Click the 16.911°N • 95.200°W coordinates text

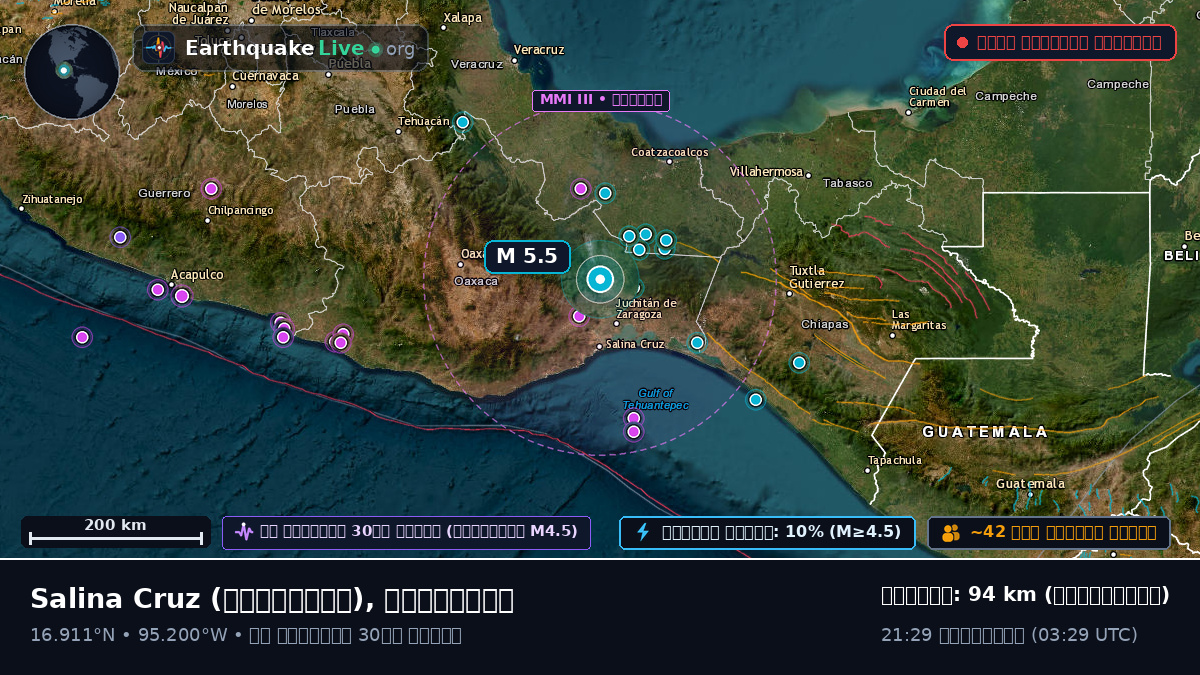[129, 634]
